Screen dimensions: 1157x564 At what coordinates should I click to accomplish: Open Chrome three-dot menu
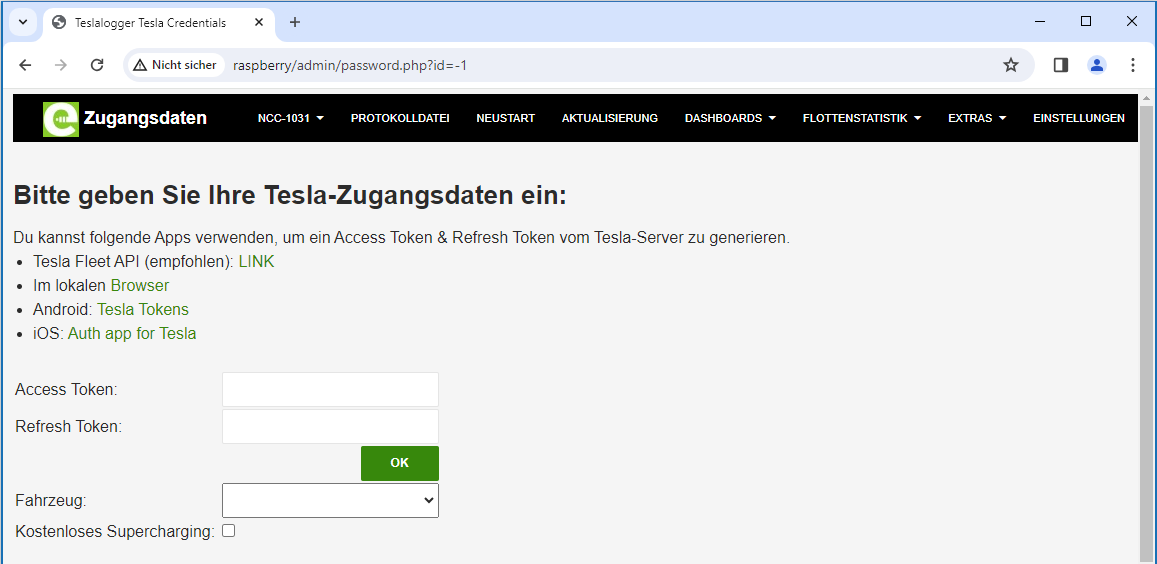pyautogui.click(x=1133, y=65)
